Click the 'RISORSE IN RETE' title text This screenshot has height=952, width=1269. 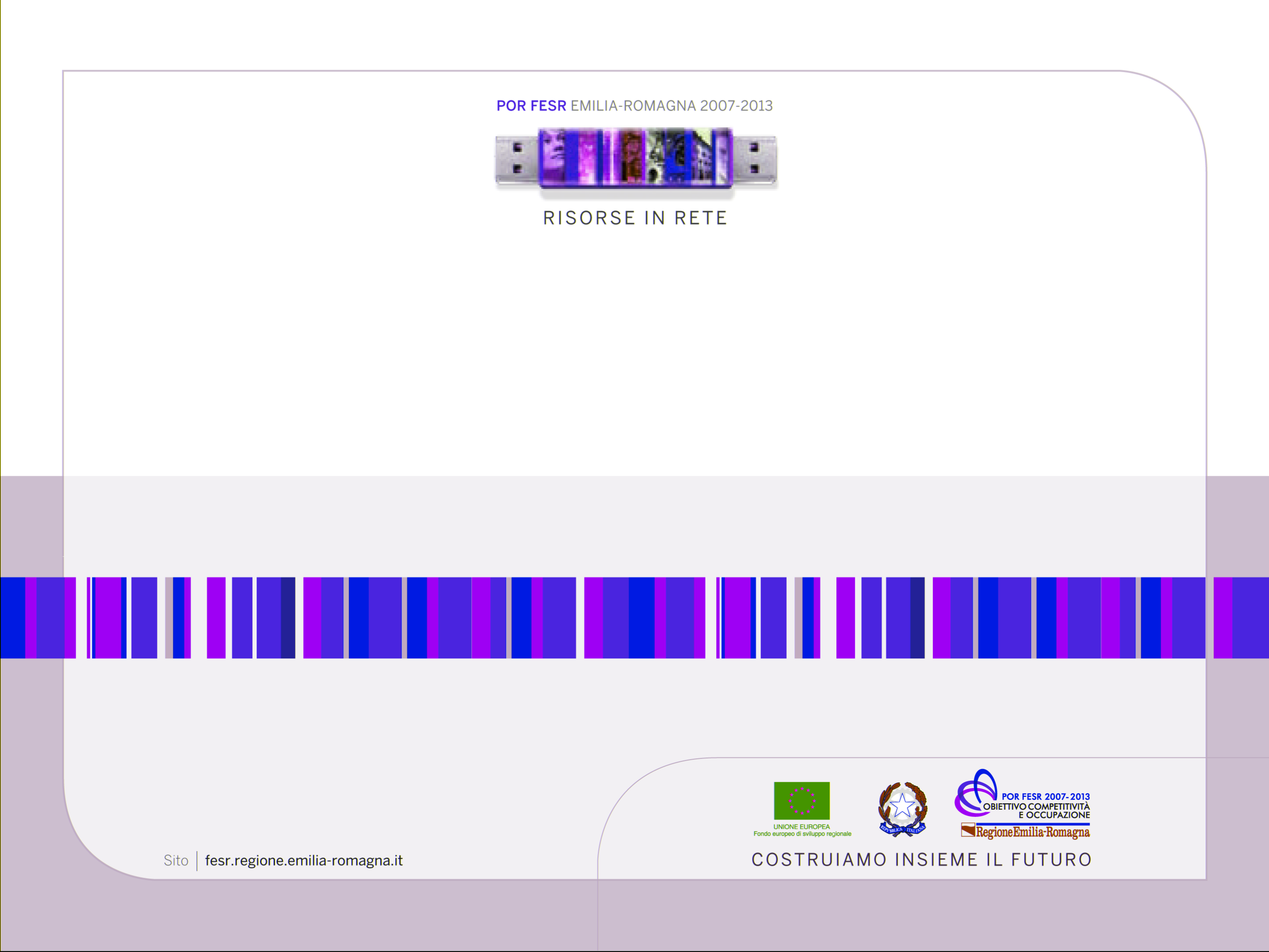tap(635, 218)
